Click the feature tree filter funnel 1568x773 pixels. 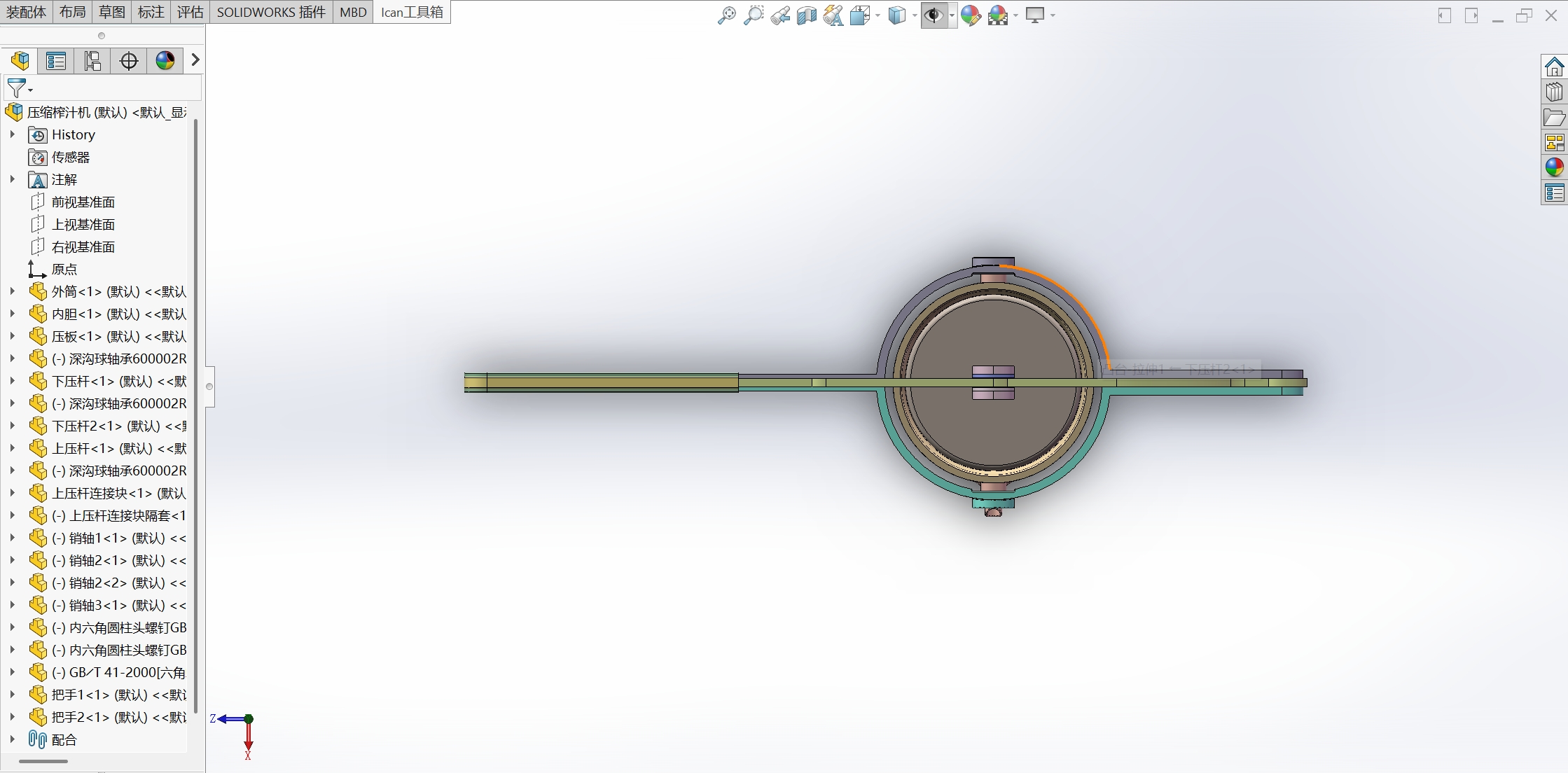(x=16, y=88)
